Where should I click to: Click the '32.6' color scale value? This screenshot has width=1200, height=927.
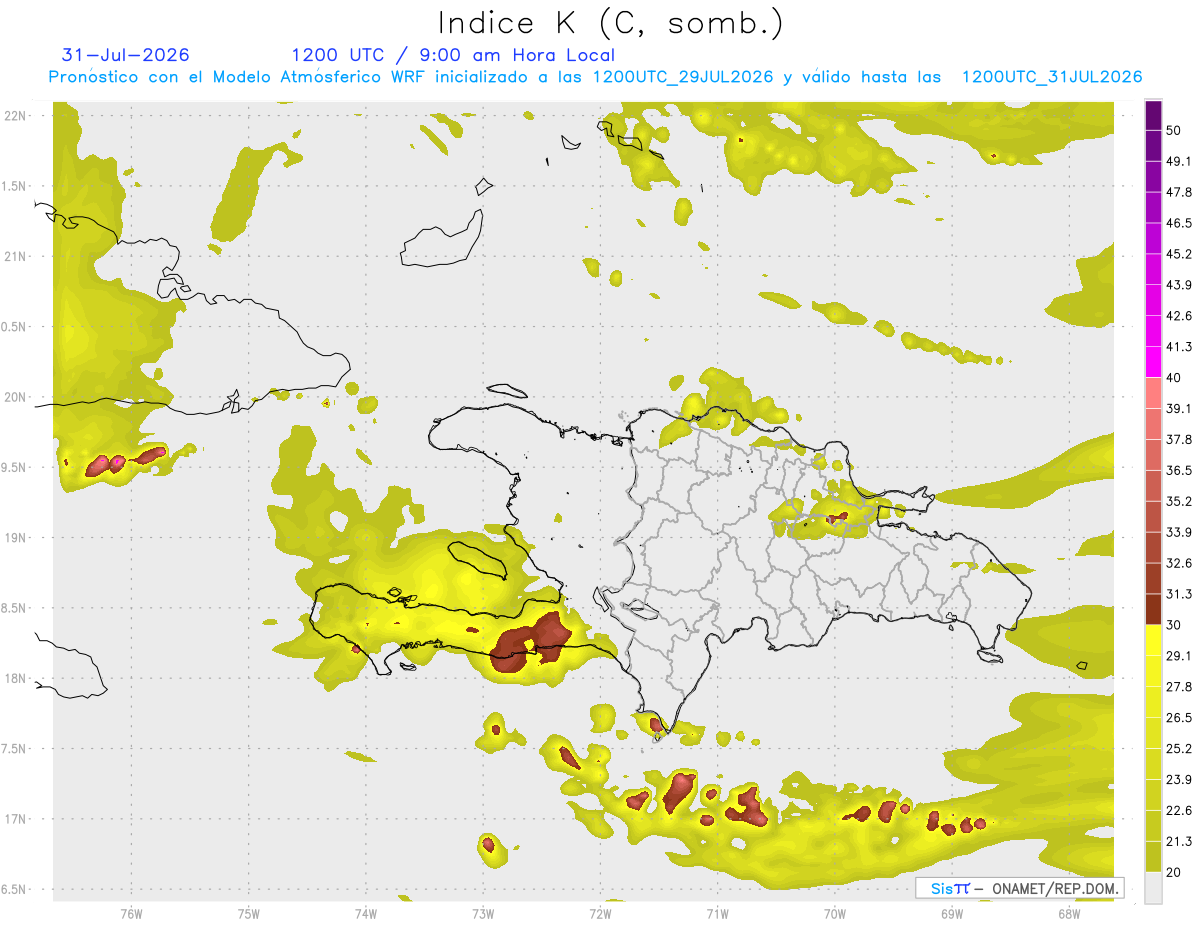1179,563
